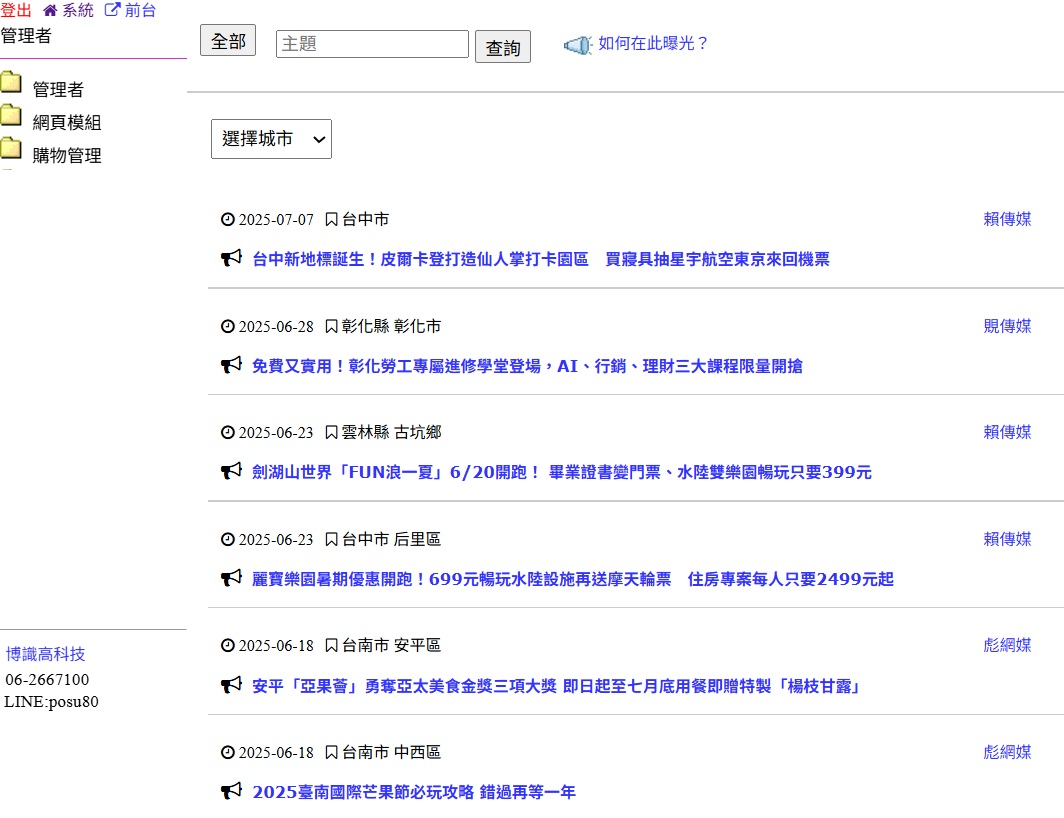Click the bookmark icon beside 彰化縣 彰化市
This screenshot has width=1064, height=818.
click(x=331, y=327)
